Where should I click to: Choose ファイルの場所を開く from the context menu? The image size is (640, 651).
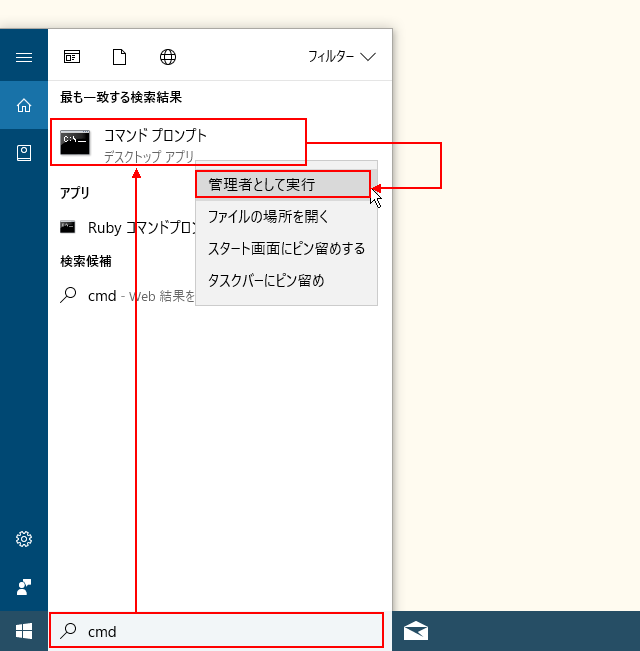[286, 217]
